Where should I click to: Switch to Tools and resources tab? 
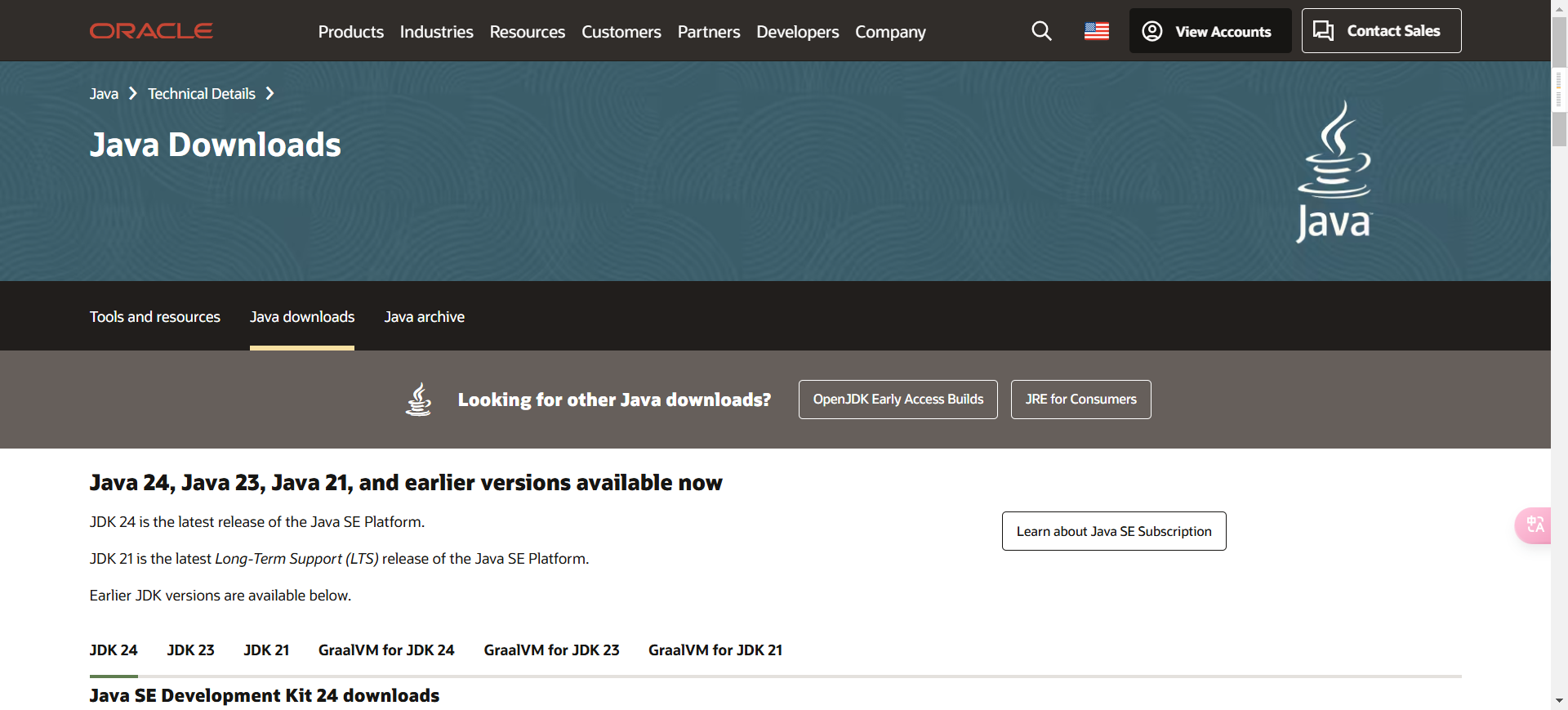[x=155, y=317]
